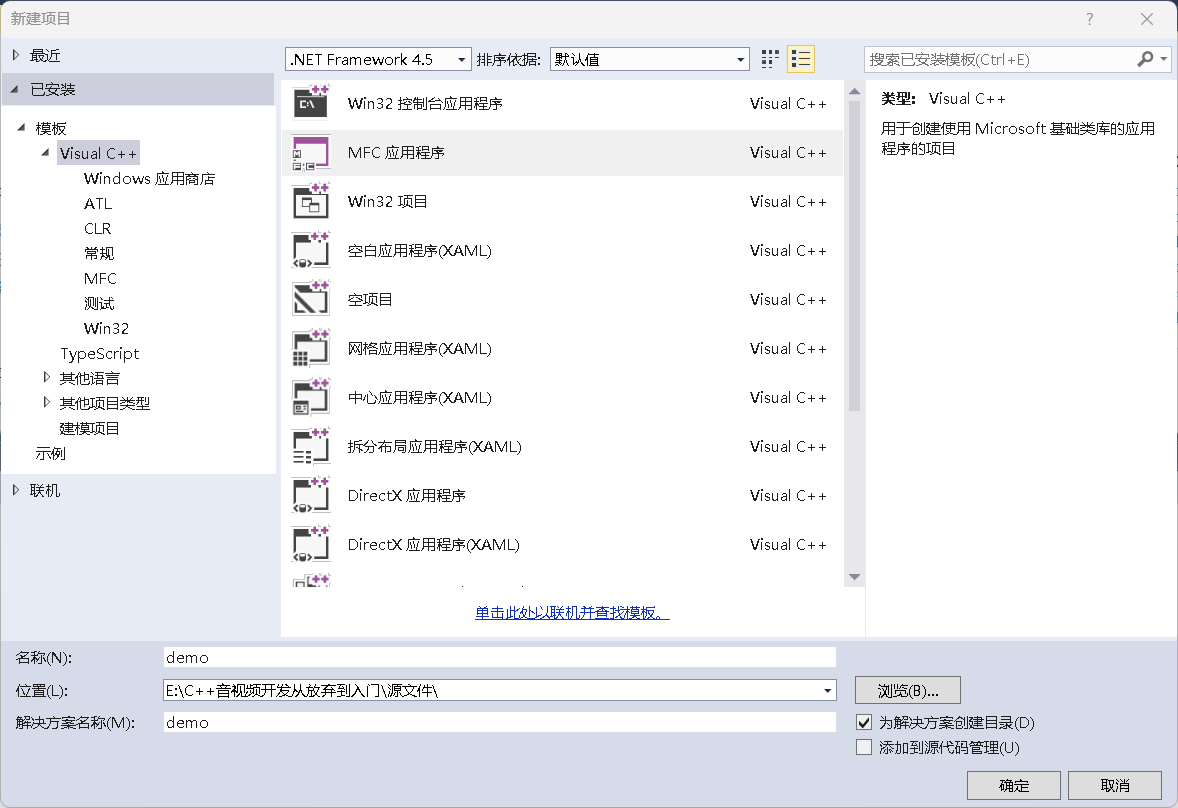Collapse the 已安装 section
The image size is (1178, 808).
point(14,89)
